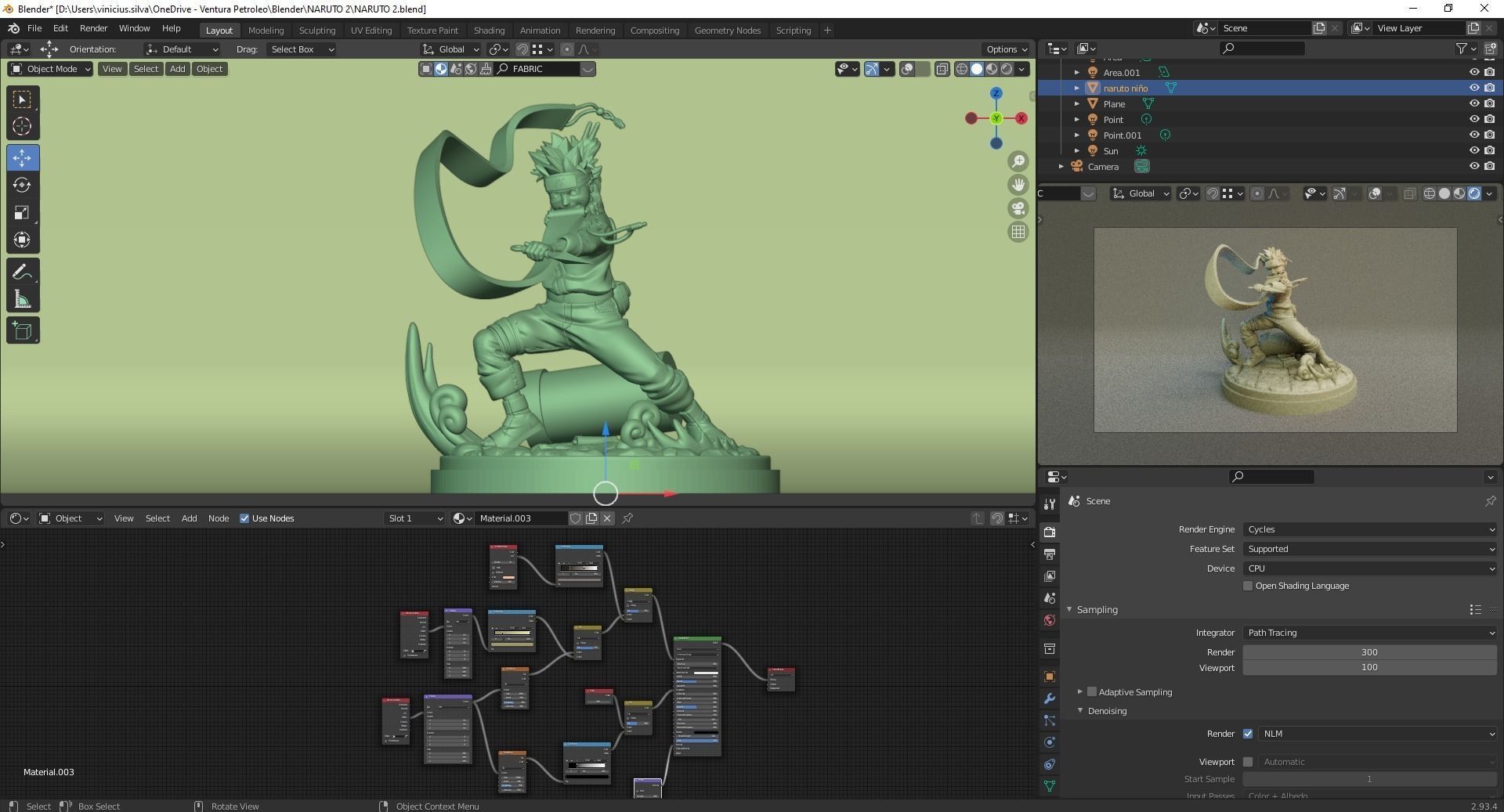Screen dimensions: 1504x812
Task: Open the Physics properties tab
Action: [1050, 742]
